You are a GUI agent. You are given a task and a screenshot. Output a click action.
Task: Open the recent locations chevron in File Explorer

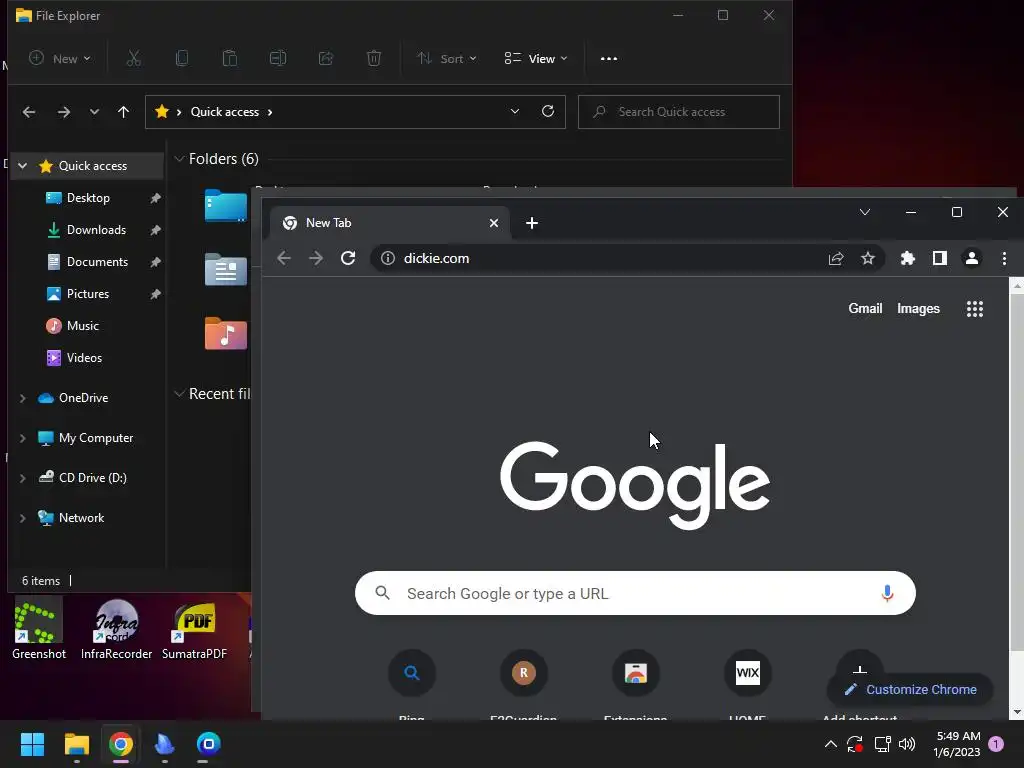coord(94,112)
